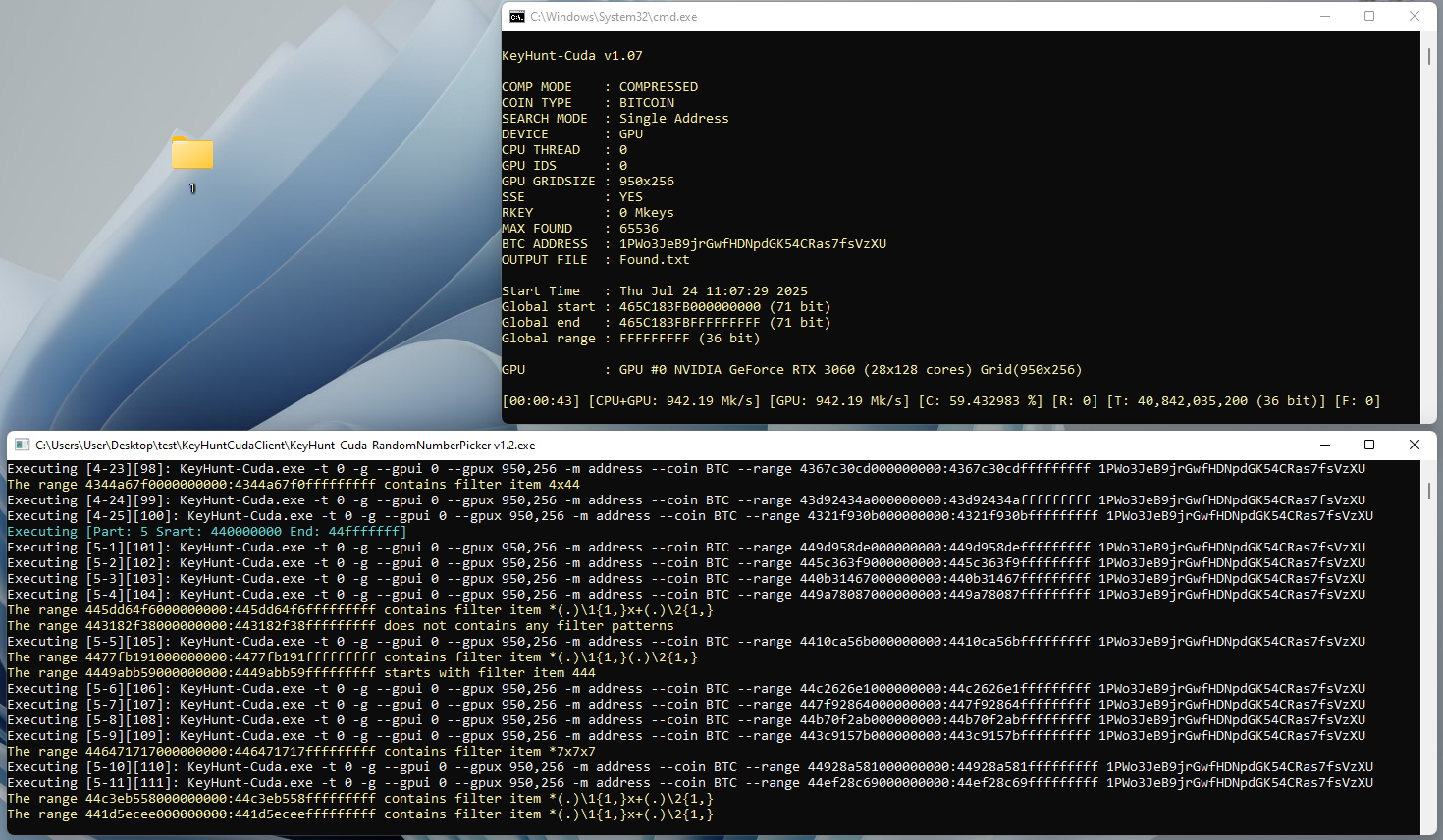Maximize the cmd.exe window

1369,17
